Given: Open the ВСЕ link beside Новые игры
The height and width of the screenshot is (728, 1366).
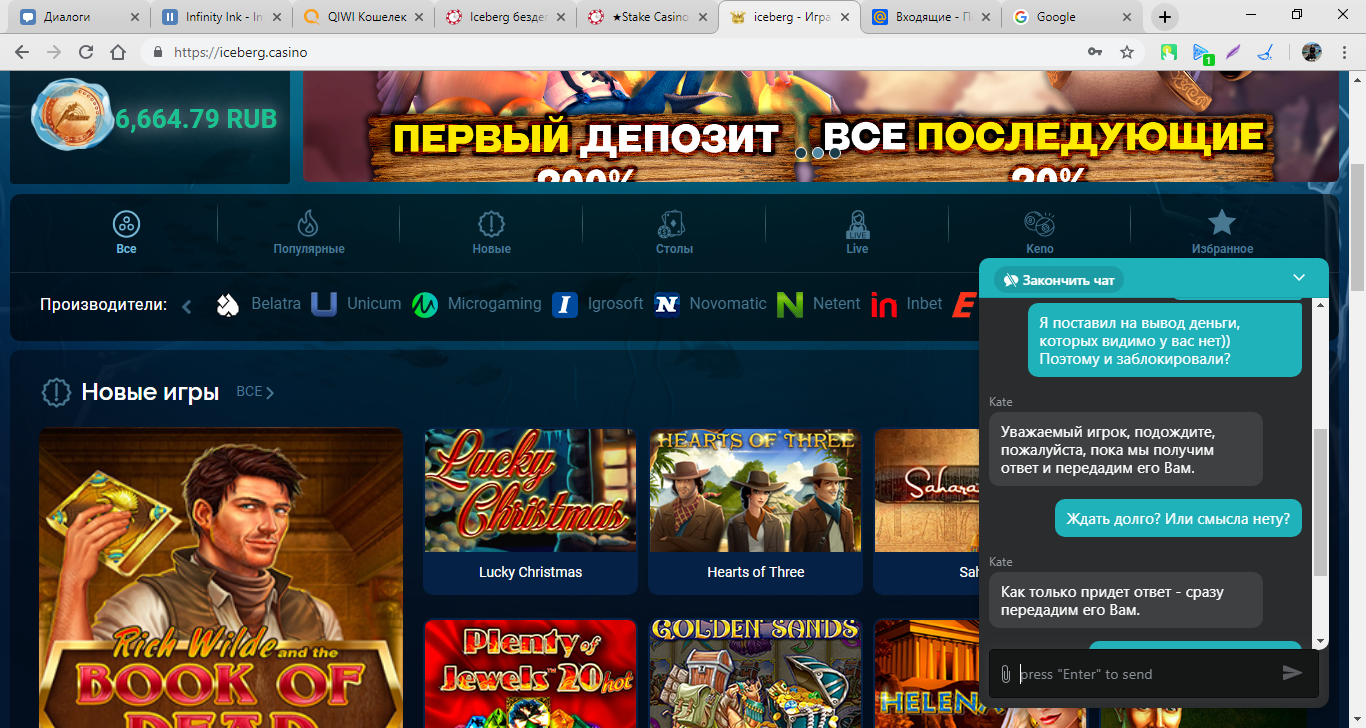Looking at the screenshot, I should (x=255, y=392).
